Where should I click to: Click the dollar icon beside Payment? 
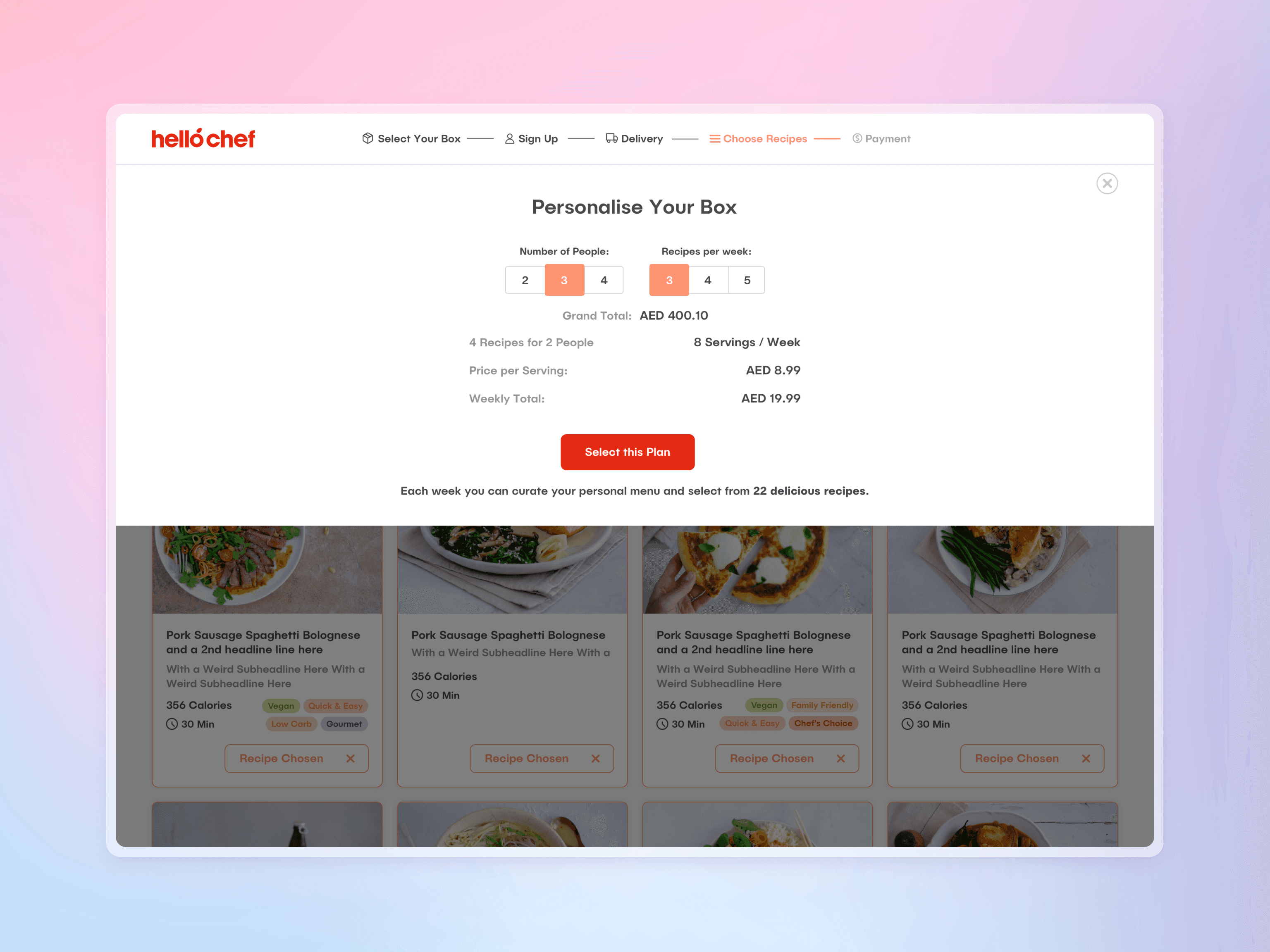point(857,138)
